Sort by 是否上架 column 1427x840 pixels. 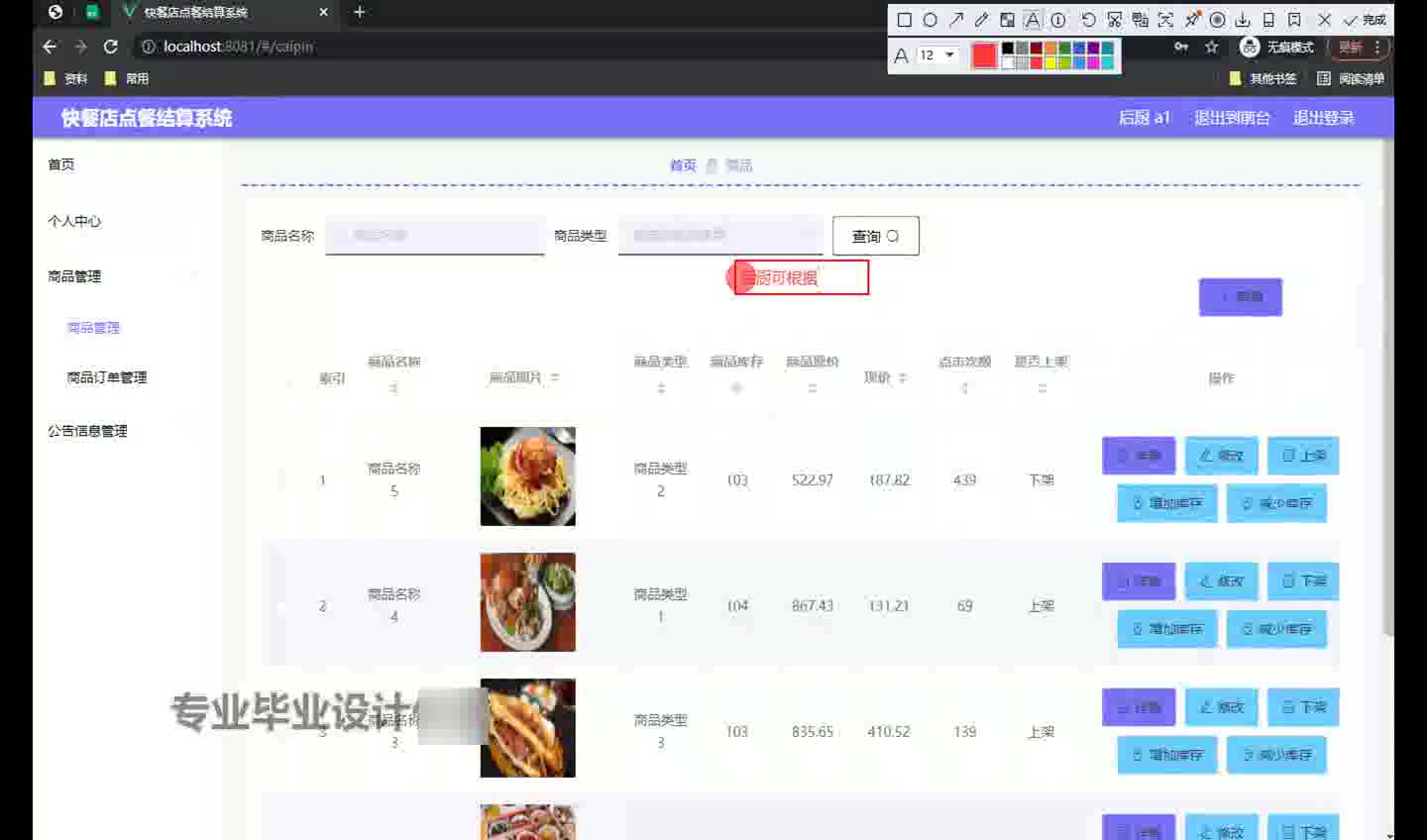coord(1042,388)
